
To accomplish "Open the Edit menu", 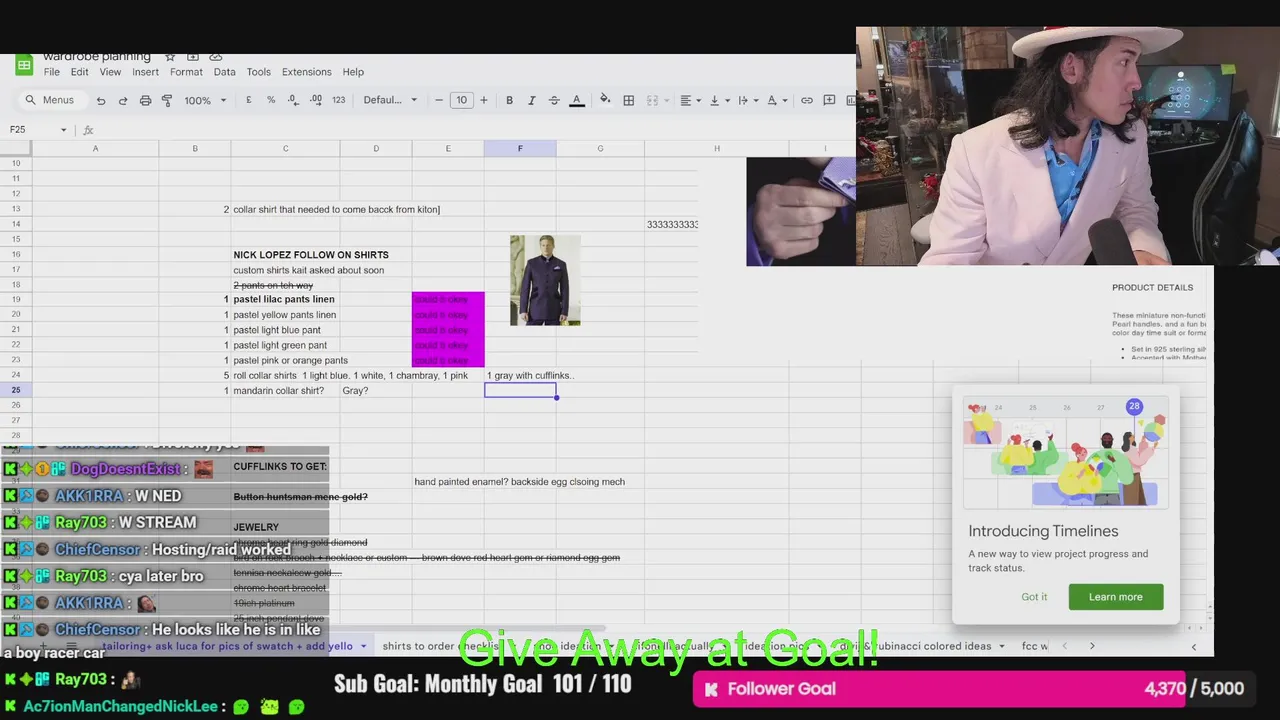I will (x=79, y=72).
